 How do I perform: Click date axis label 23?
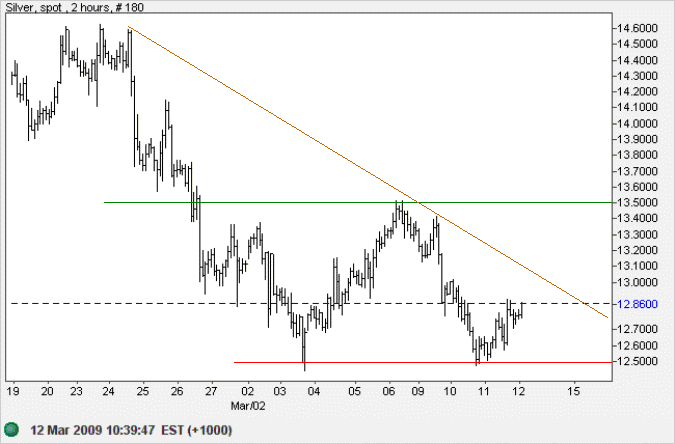[x=77, y=391]
